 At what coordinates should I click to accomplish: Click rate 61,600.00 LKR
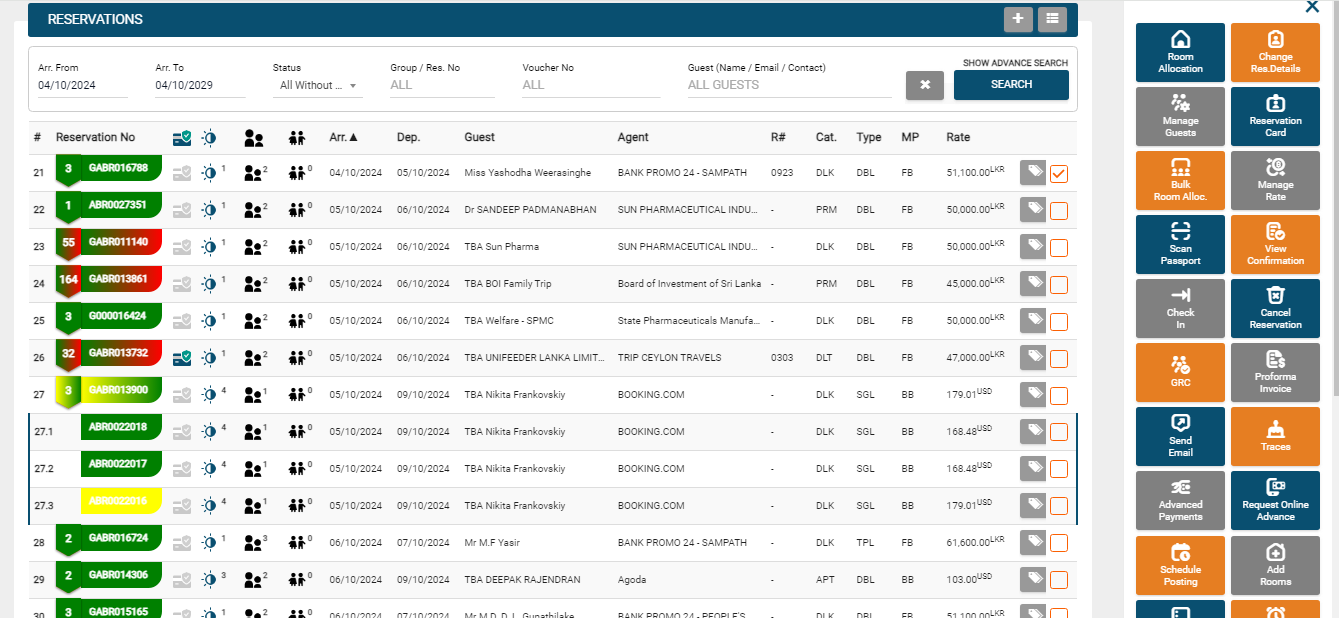pos(975,542)
